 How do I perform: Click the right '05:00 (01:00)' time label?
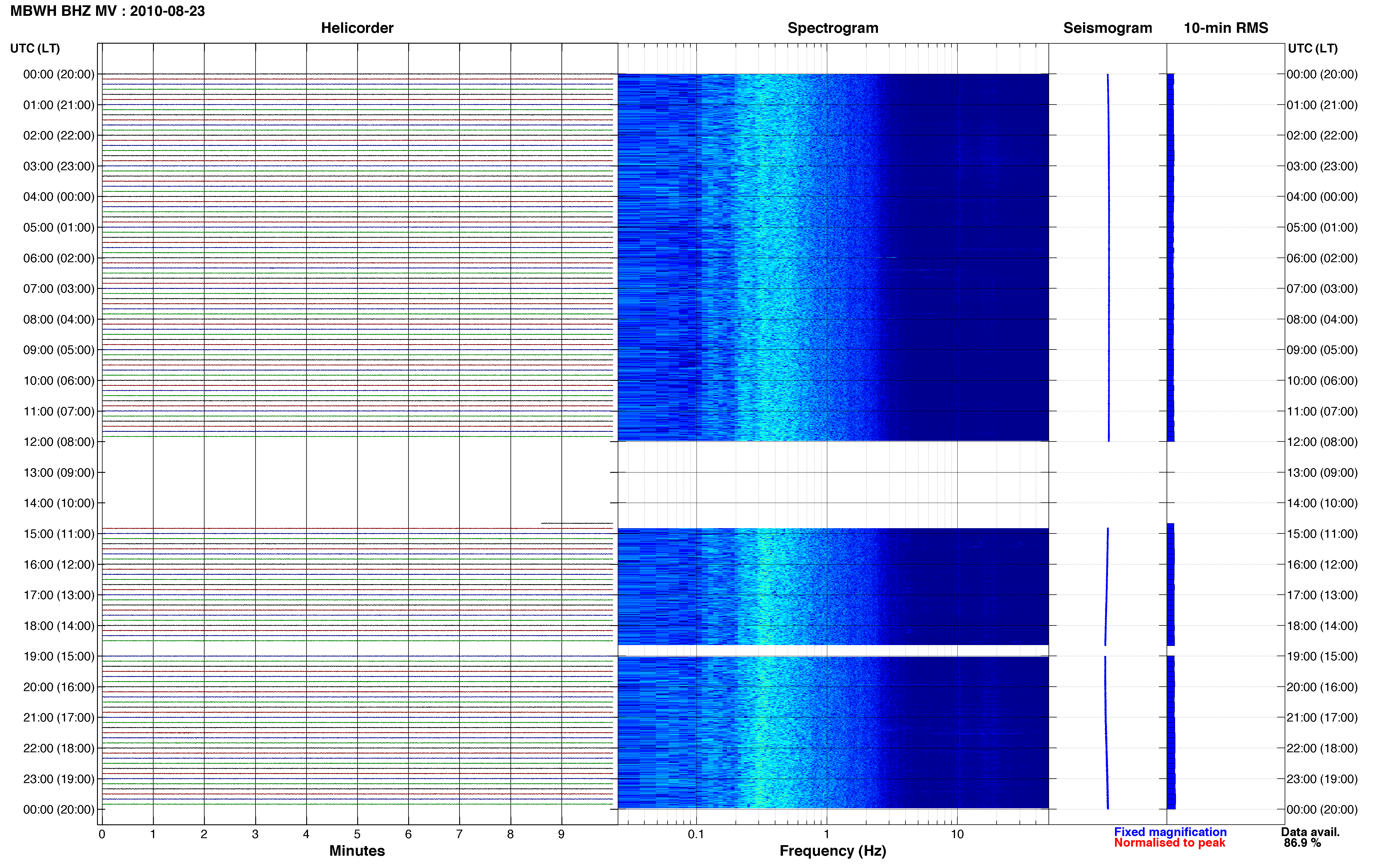pyautogui.click(x=1322, y=227)
